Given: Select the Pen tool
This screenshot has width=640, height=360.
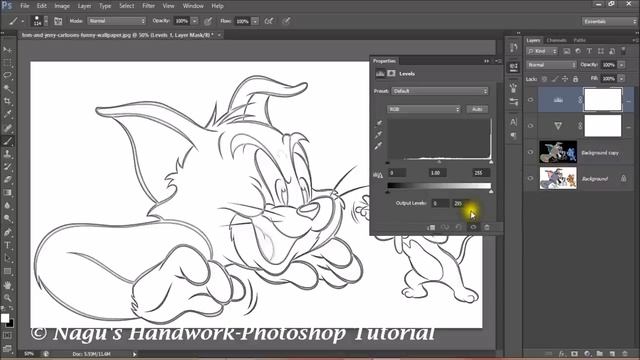Looking at the screenshot, I should 7,232.
